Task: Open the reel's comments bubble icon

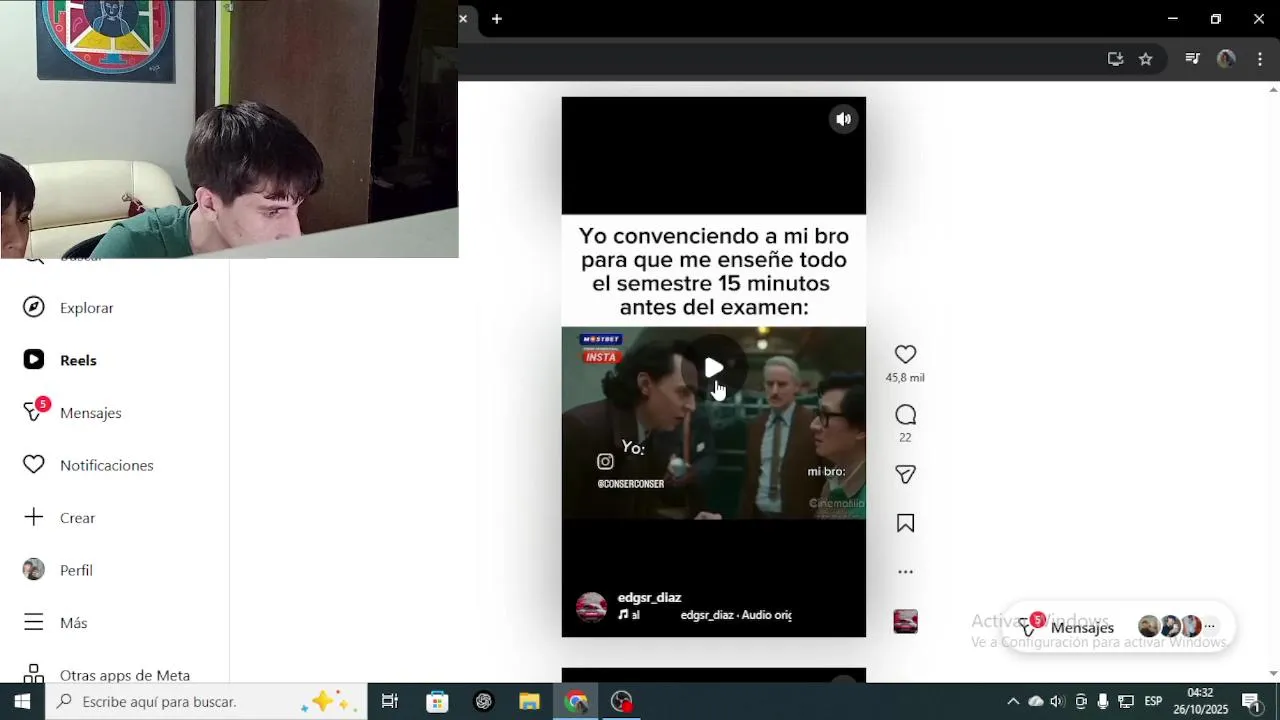Action: pos(905,415)
